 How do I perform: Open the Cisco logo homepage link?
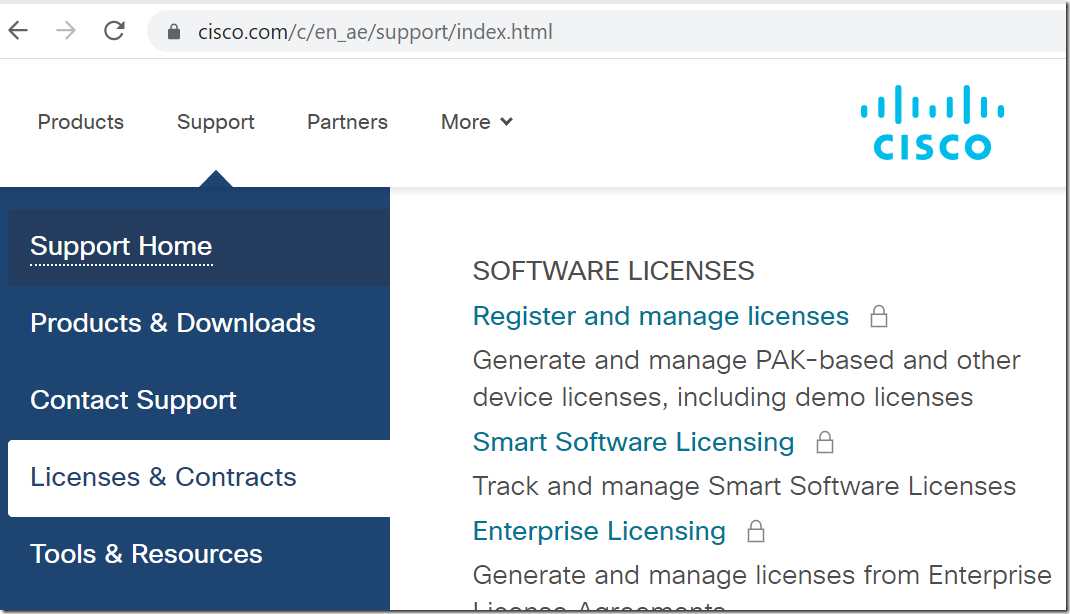[932, 123]
